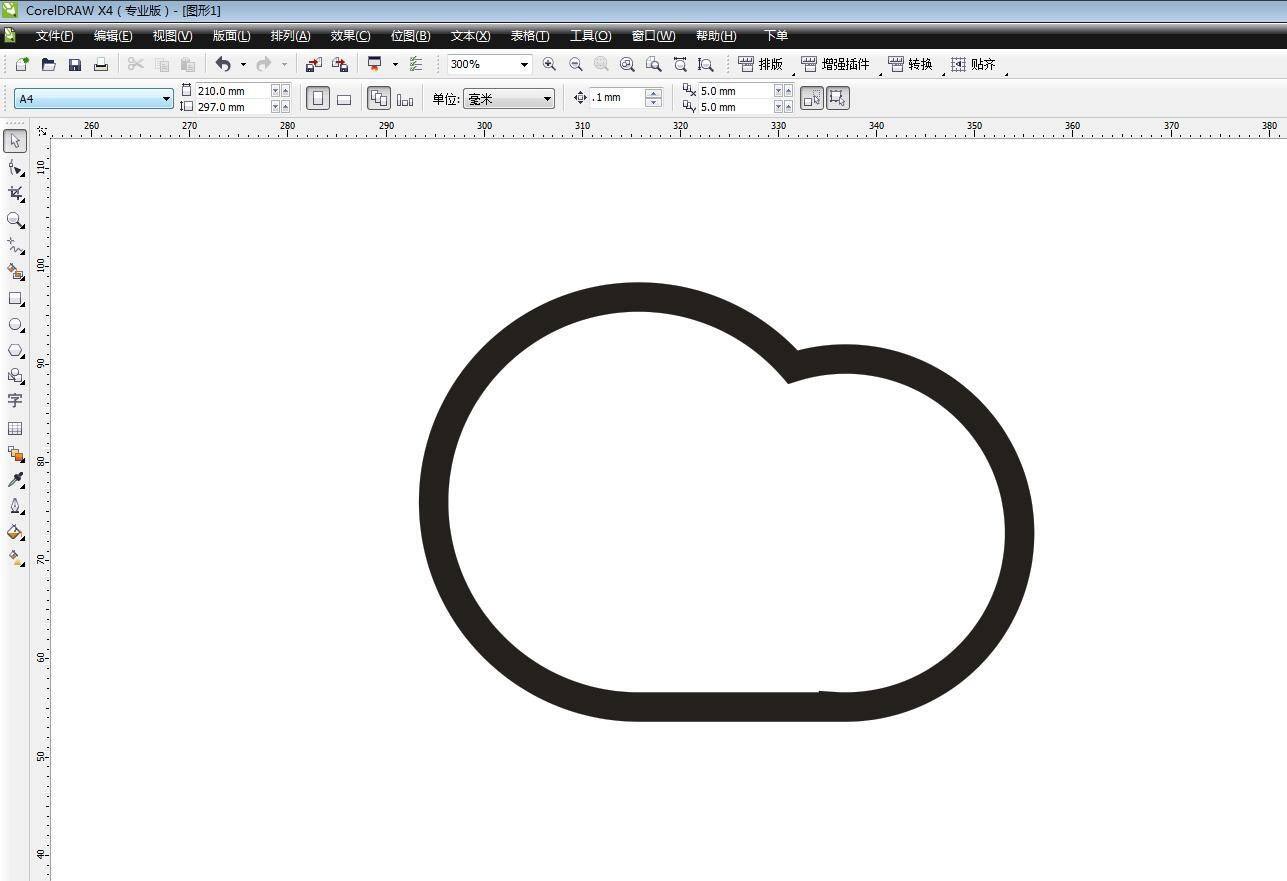Open the 视图(V) menu
The width and height of the screenshot is (1287, 881).
coord(172,36)
